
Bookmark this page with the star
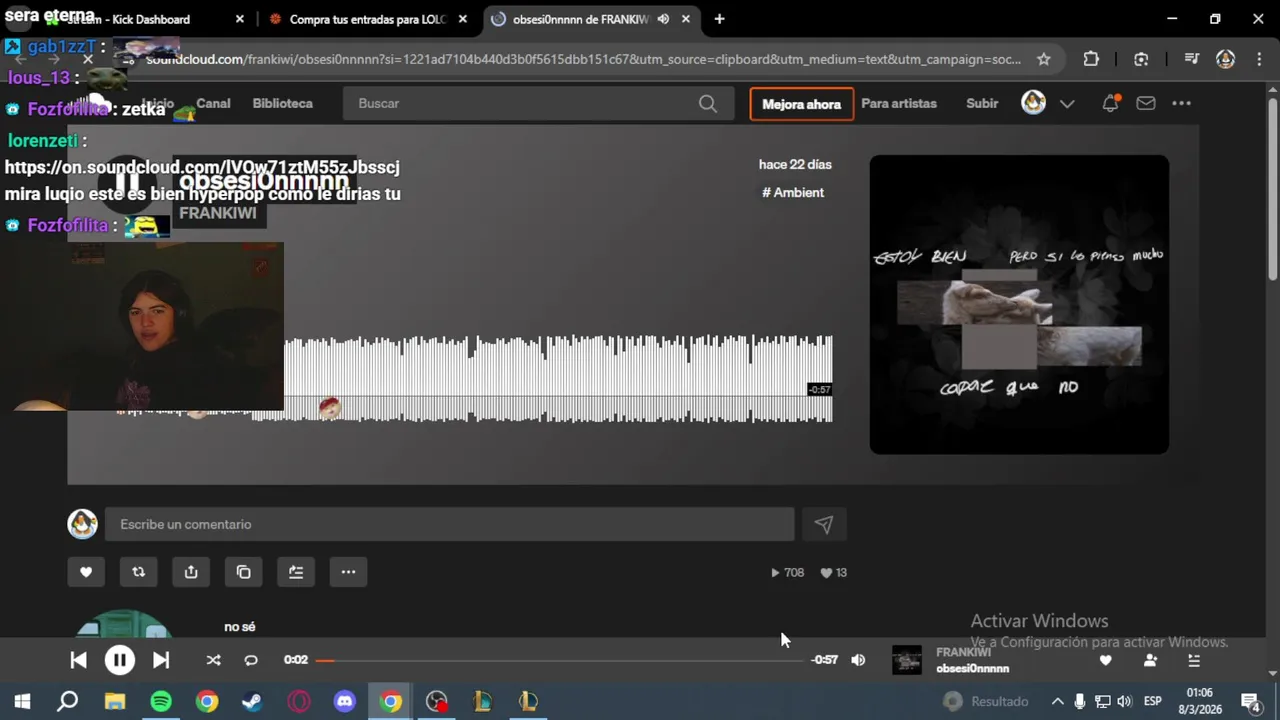(1043, 59)
